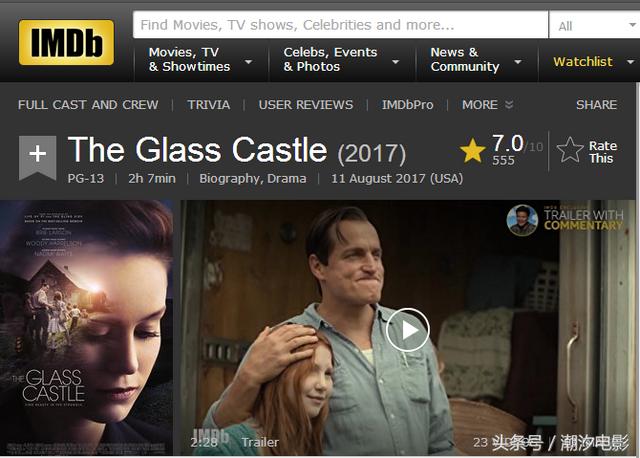Click the empty Rate This star

[570, 150]
